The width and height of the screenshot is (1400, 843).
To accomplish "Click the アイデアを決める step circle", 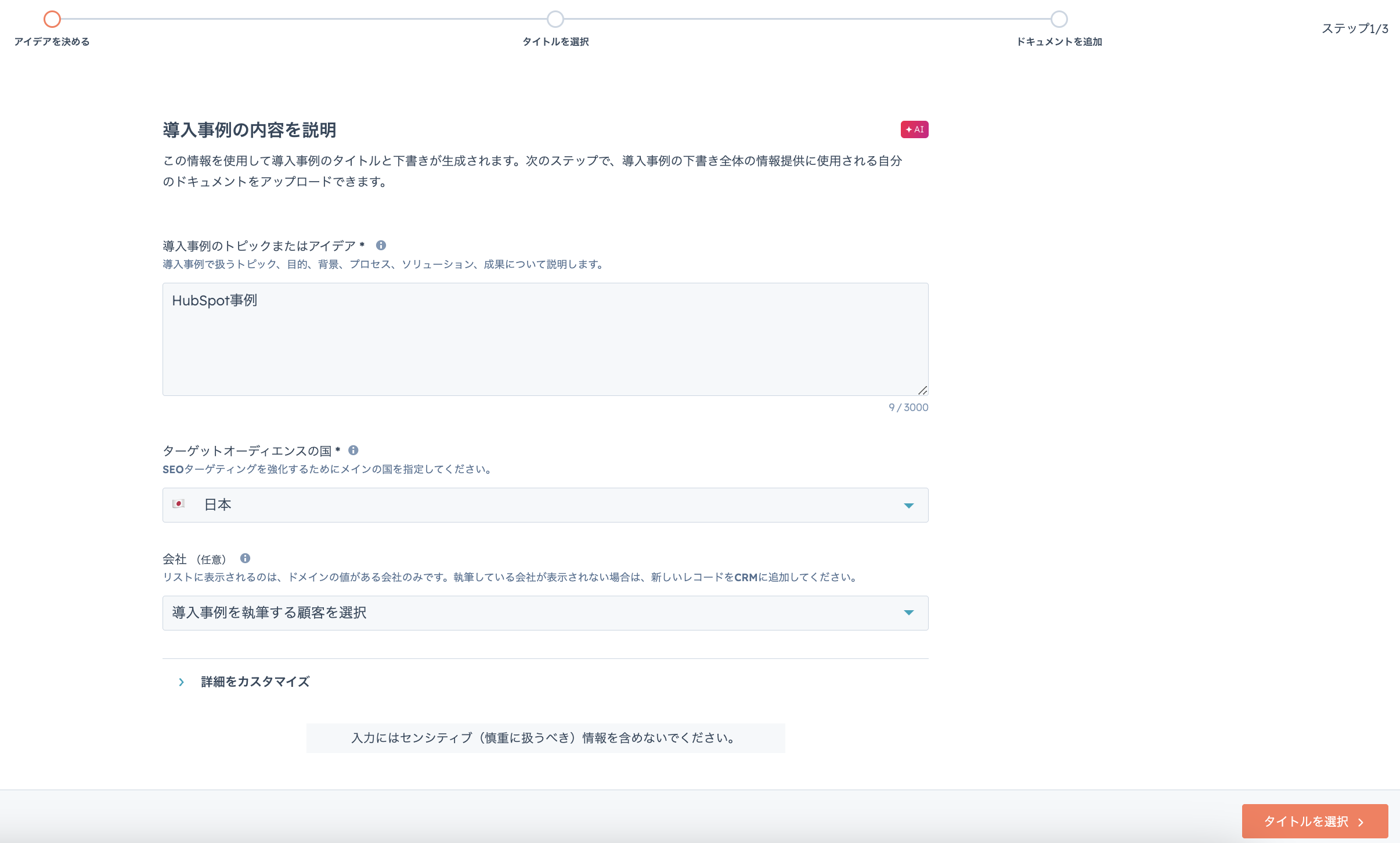I will coord(52,19).
